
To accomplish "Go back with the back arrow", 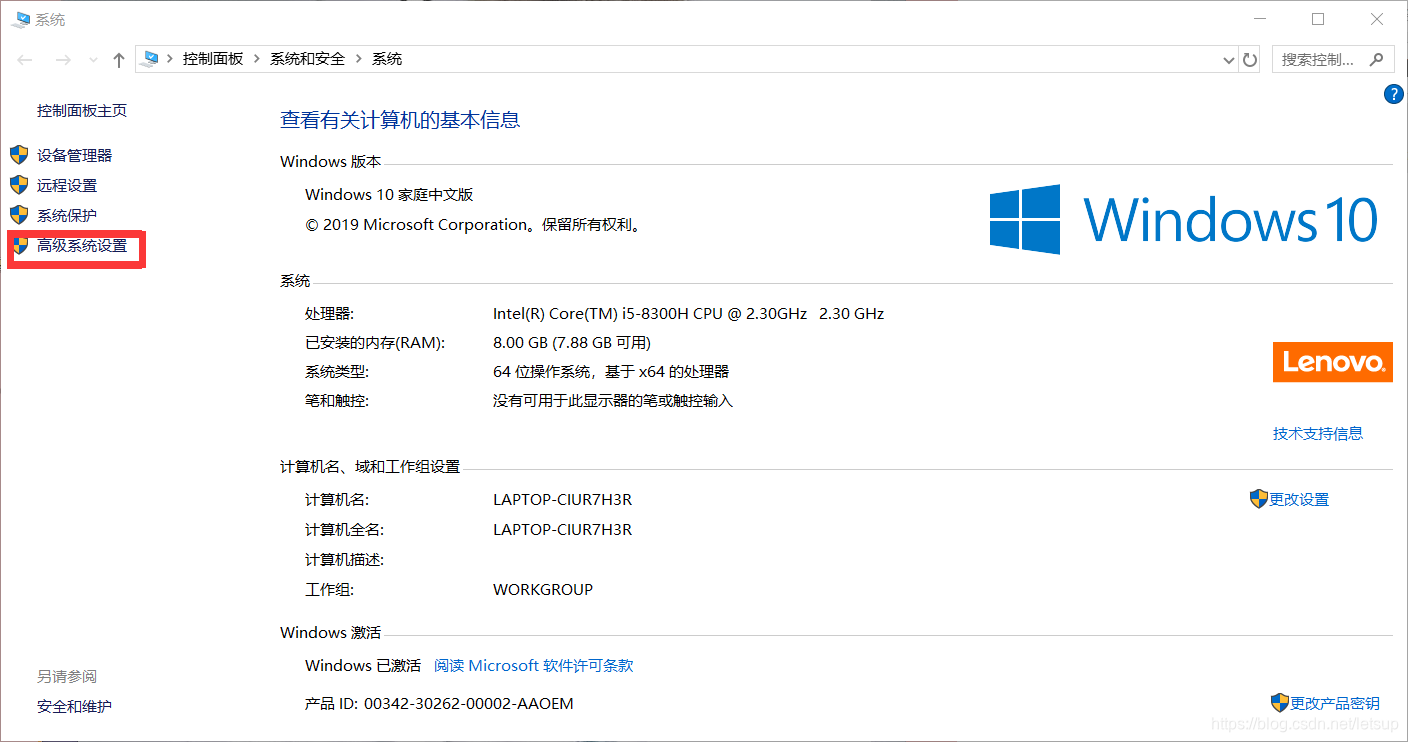I will click(x=25, y=60).
